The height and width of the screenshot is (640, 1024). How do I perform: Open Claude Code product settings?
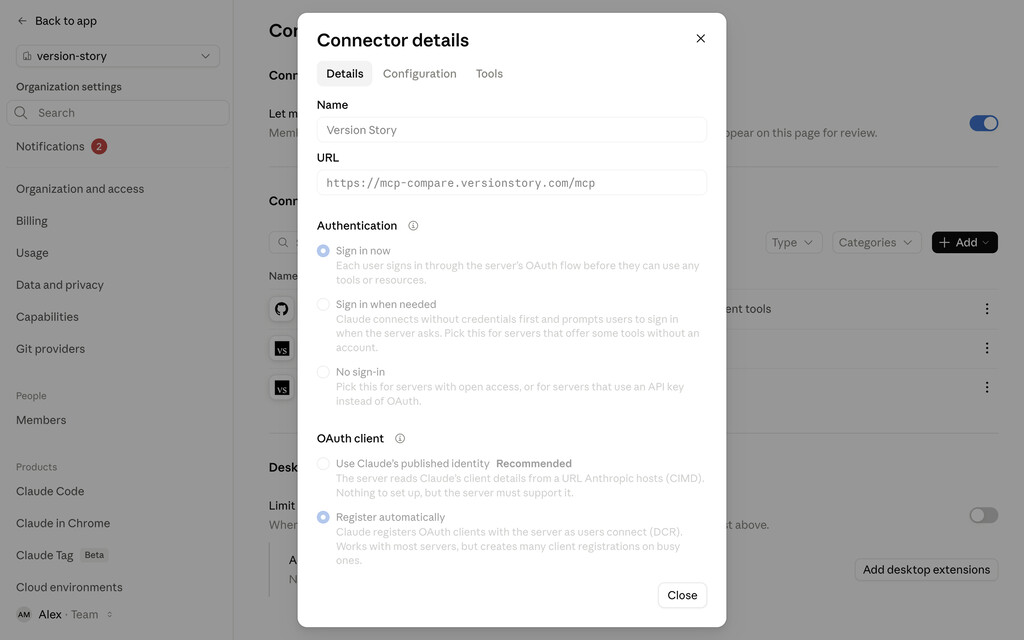(x=50, y=491)
